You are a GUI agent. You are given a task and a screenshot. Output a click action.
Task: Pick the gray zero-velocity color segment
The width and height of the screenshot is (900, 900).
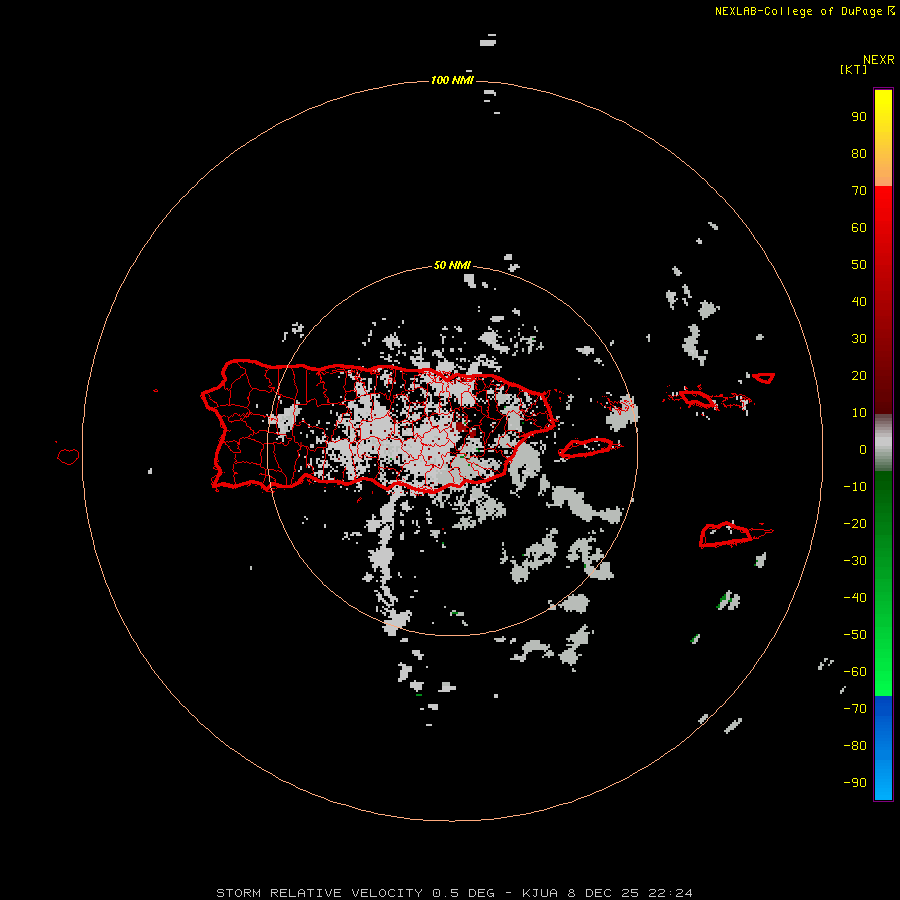tap(883, 443)
